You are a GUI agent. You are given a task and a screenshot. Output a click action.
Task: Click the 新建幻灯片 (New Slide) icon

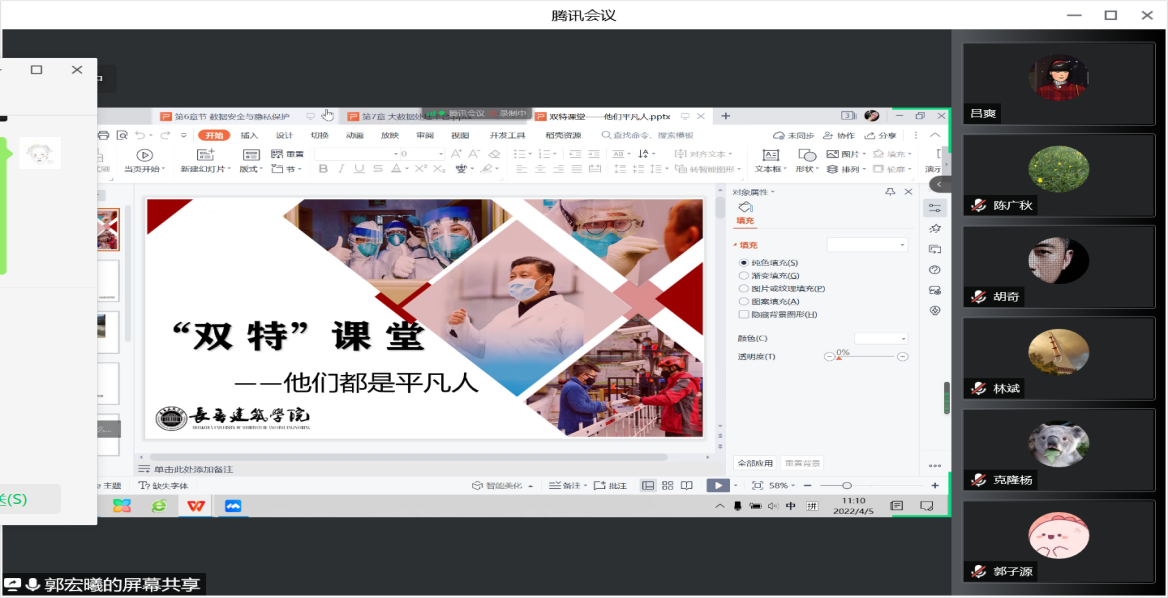(x=205, y=154)
